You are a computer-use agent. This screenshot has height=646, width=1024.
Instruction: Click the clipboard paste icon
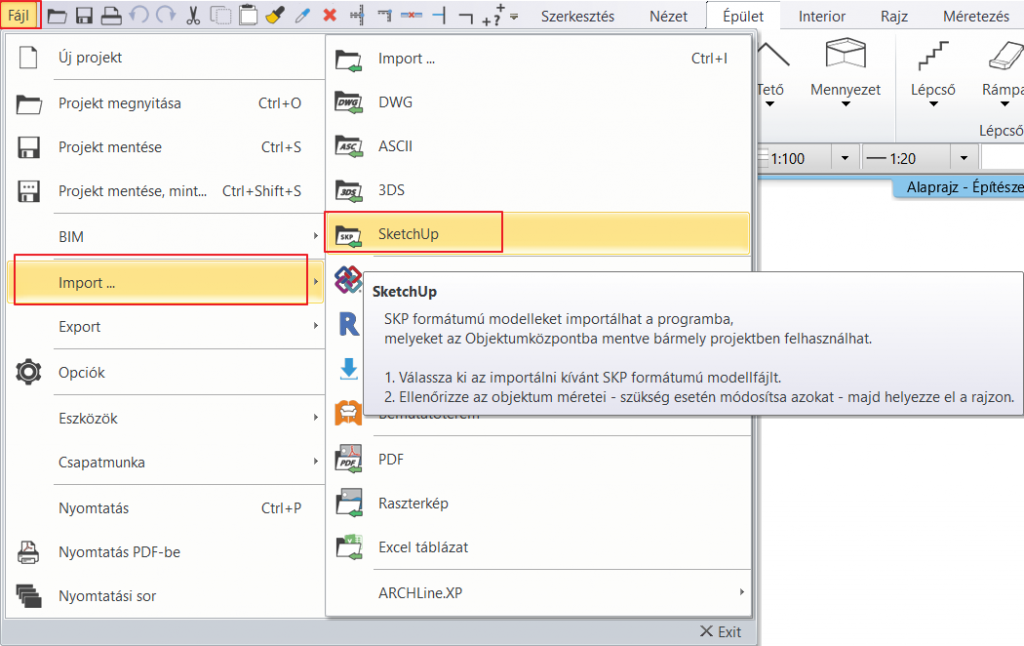pyautogui.click(x=248, y=15)
